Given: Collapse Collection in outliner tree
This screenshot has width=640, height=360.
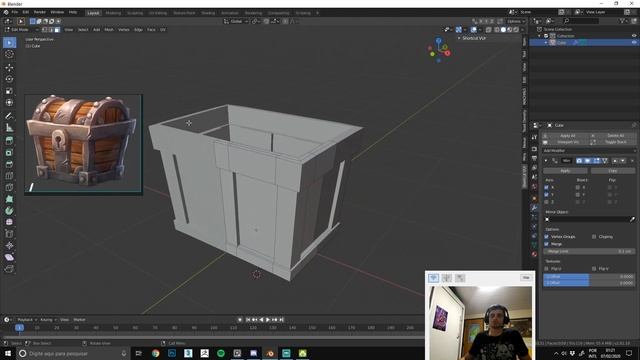Looking at the screenshot, I should click(540, 36).
